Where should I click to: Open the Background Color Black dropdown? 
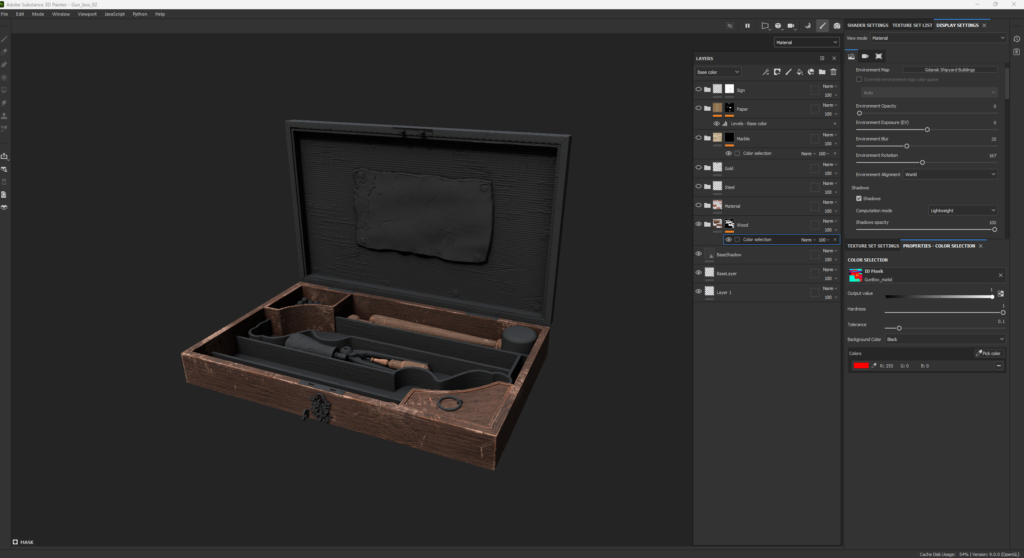[944, 339]
